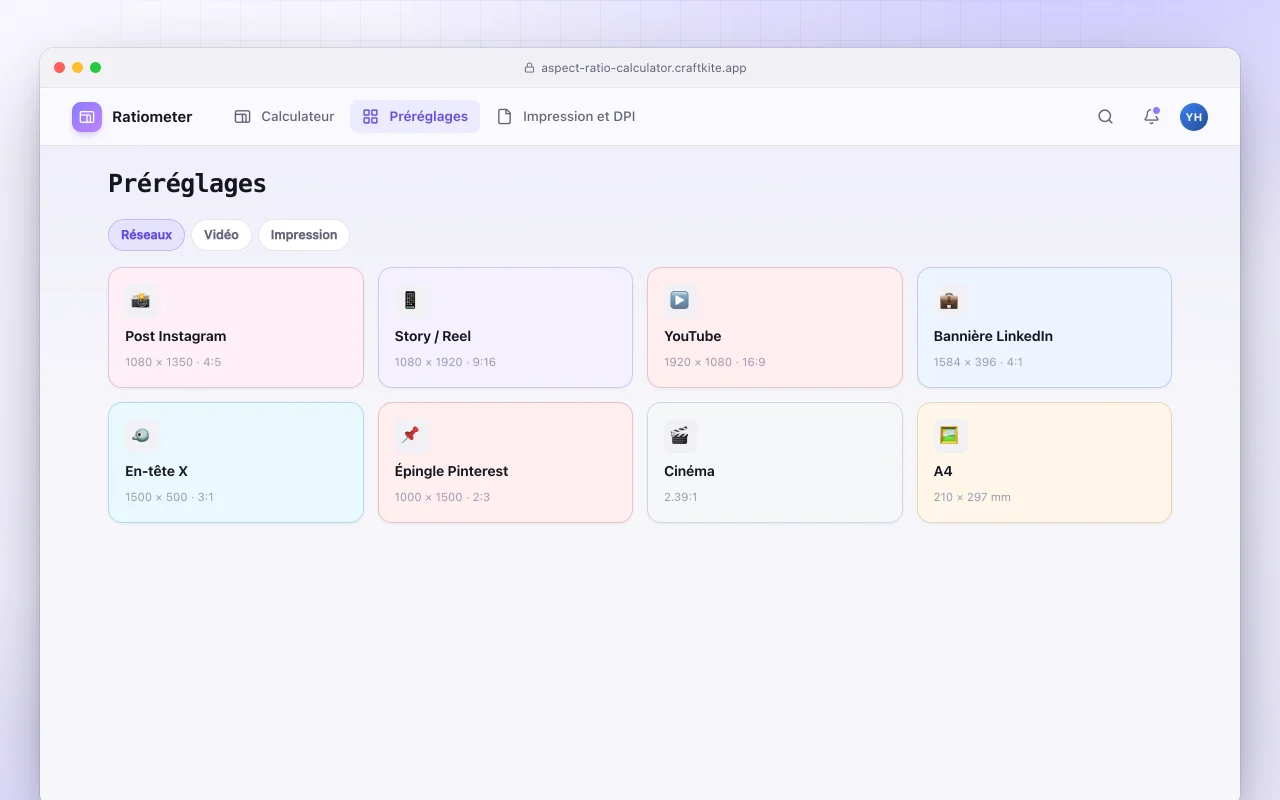Click the Ratiometer logo icon
The width and height of the screenshot is (1280, 800).
point(87,117)
